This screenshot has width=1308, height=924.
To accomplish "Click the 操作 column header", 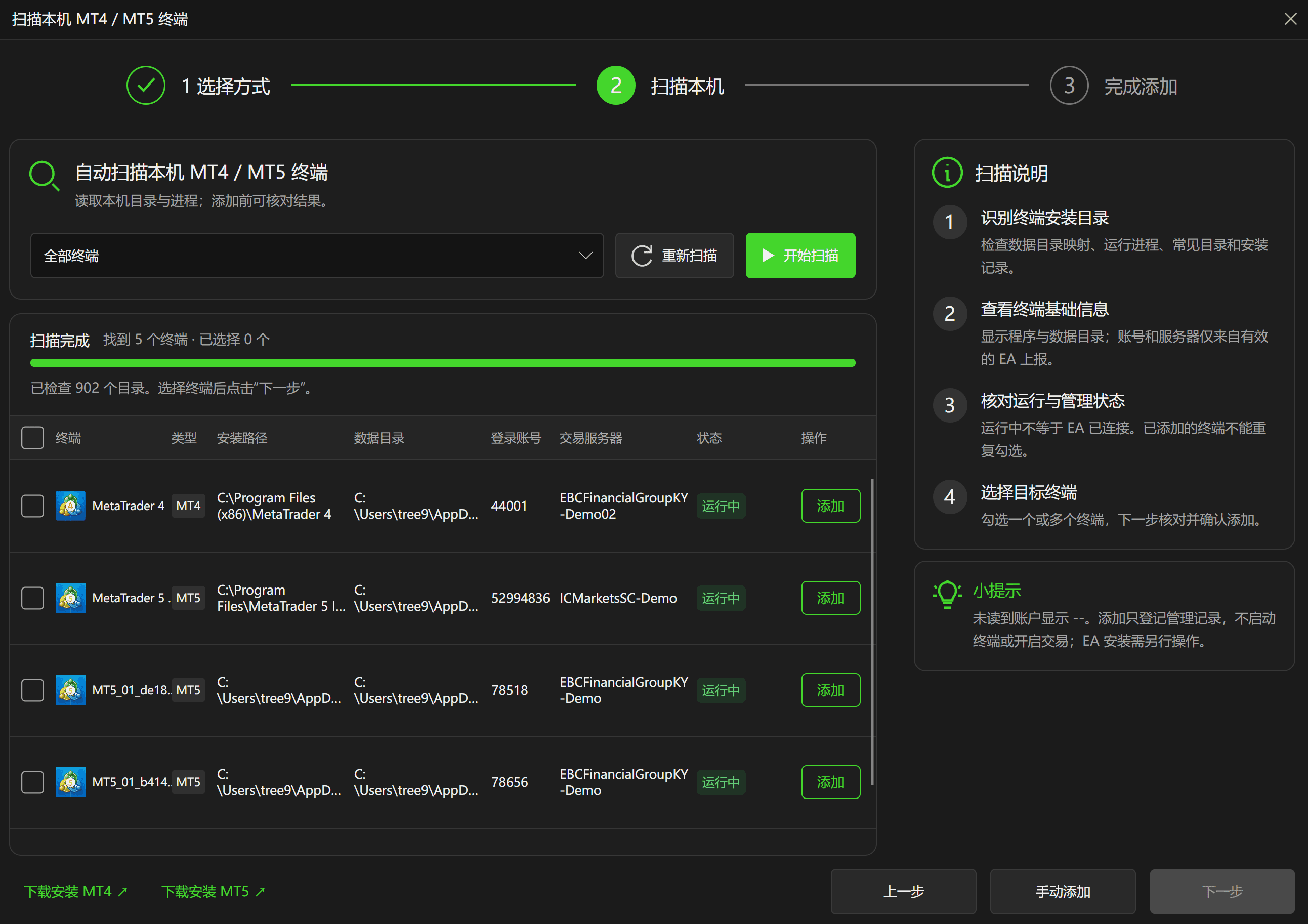I will pyautogui.click(x=814, y=438).
